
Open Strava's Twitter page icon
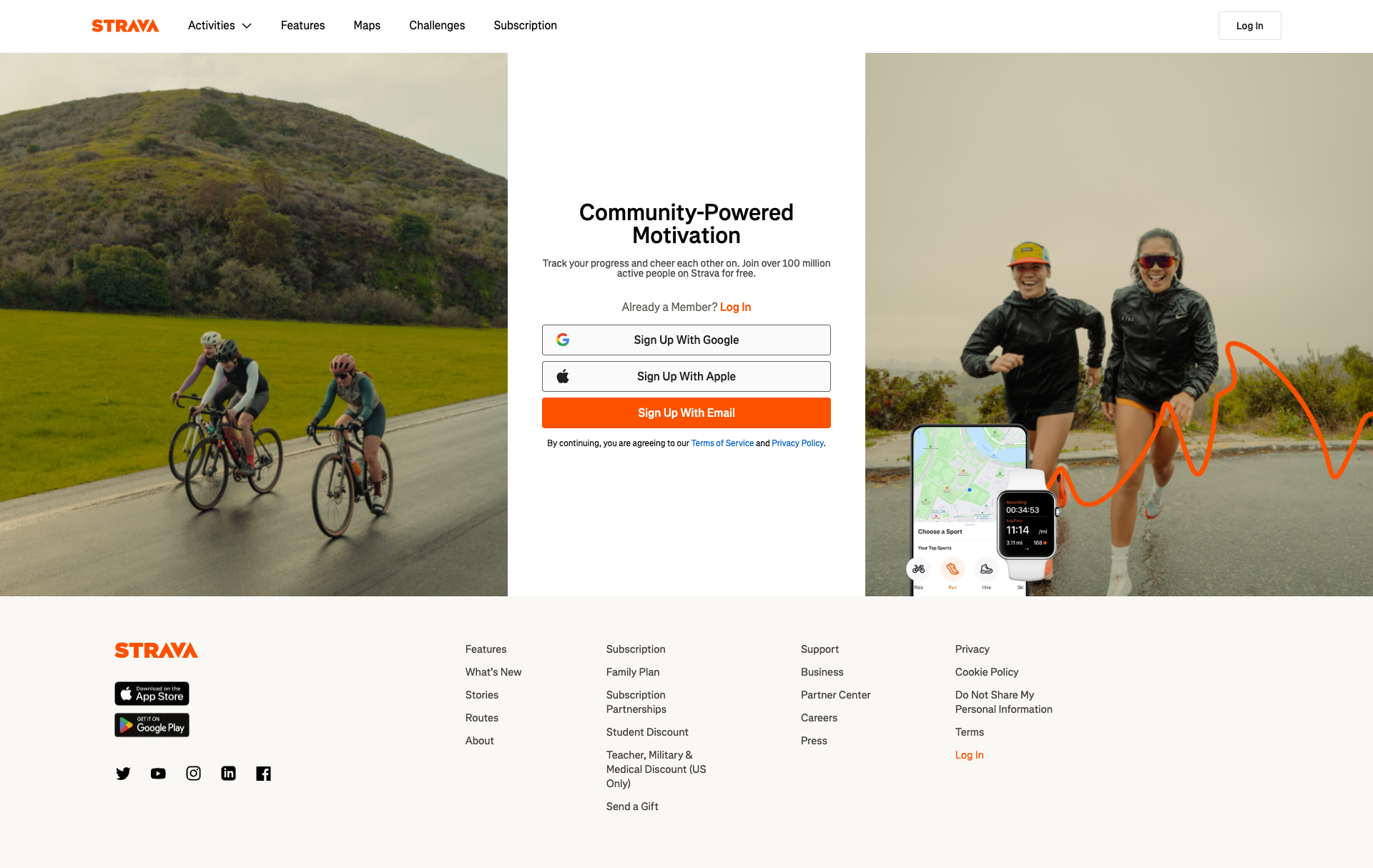(123, 774)
